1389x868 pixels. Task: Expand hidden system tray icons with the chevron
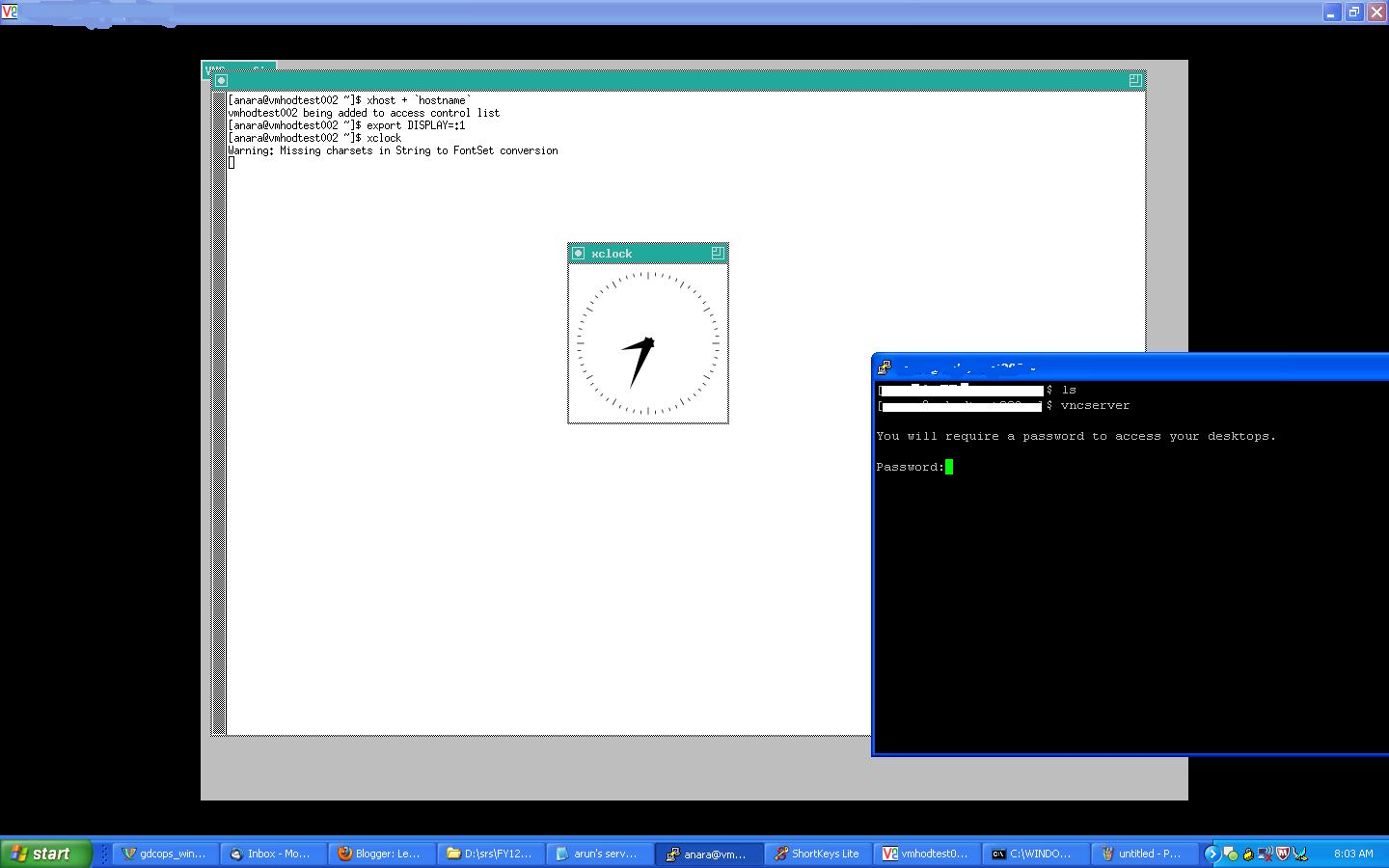tap(1212, 854)
